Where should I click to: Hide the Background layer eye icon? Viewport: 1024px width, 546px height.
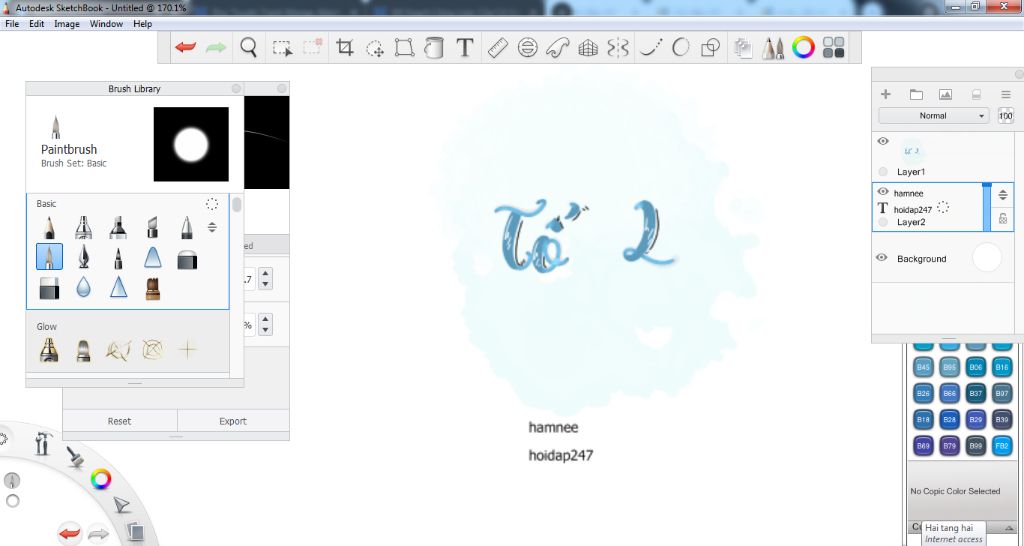click(882, 258)
